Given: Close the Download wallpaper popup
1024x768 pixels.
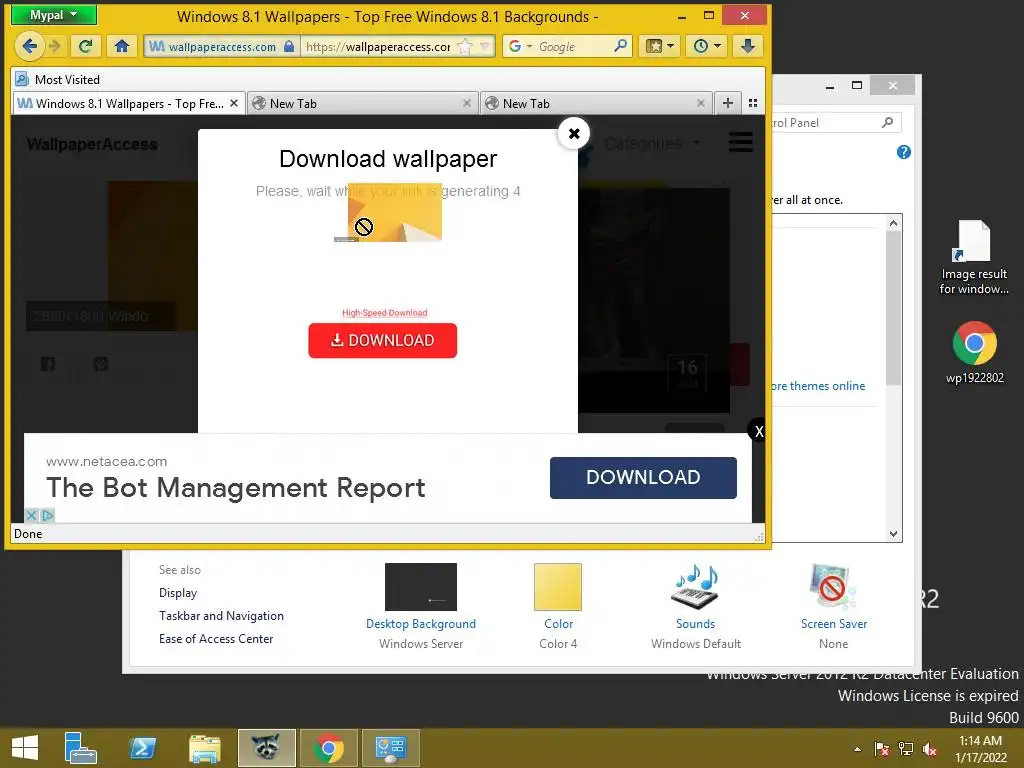Looking at the screenshot, I should coord(574,133).
